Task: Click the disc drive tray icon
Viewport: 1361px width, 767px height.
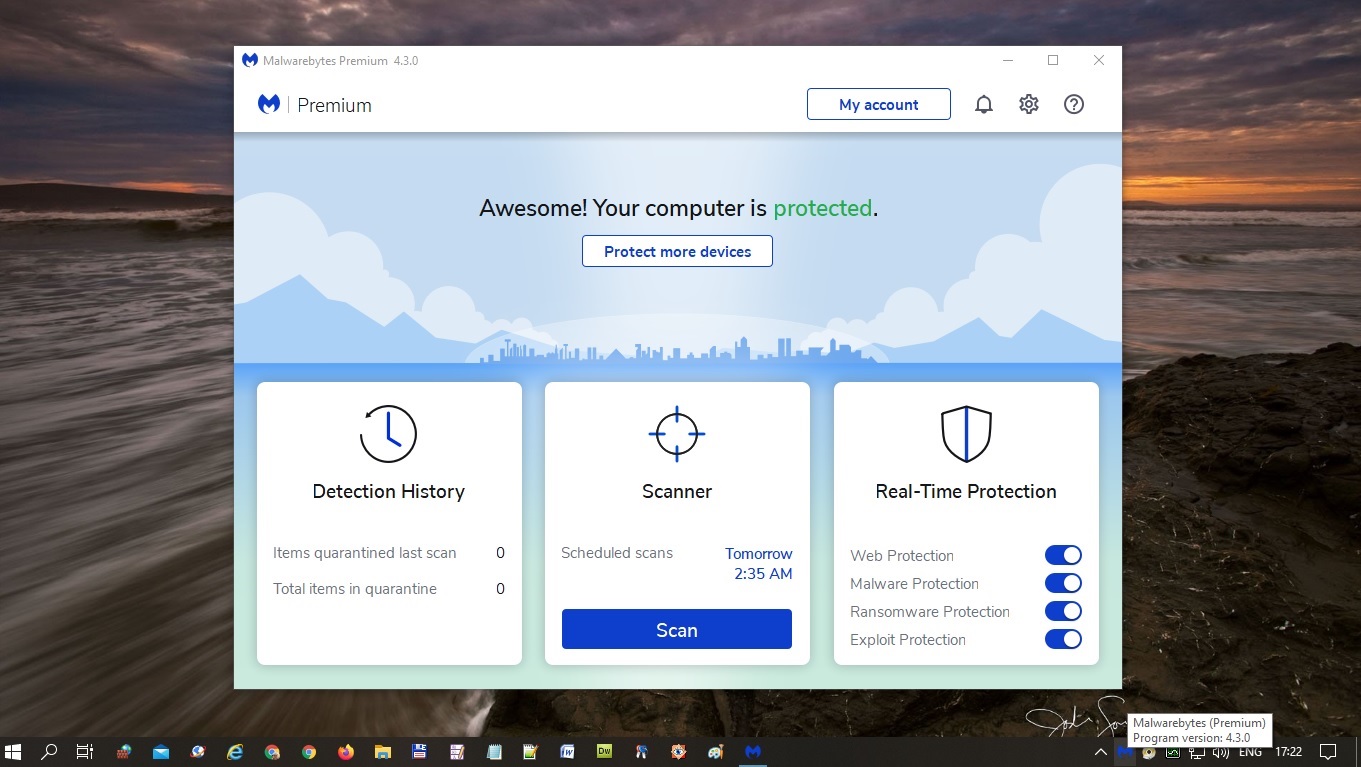Action: (x=1149, y=752)
